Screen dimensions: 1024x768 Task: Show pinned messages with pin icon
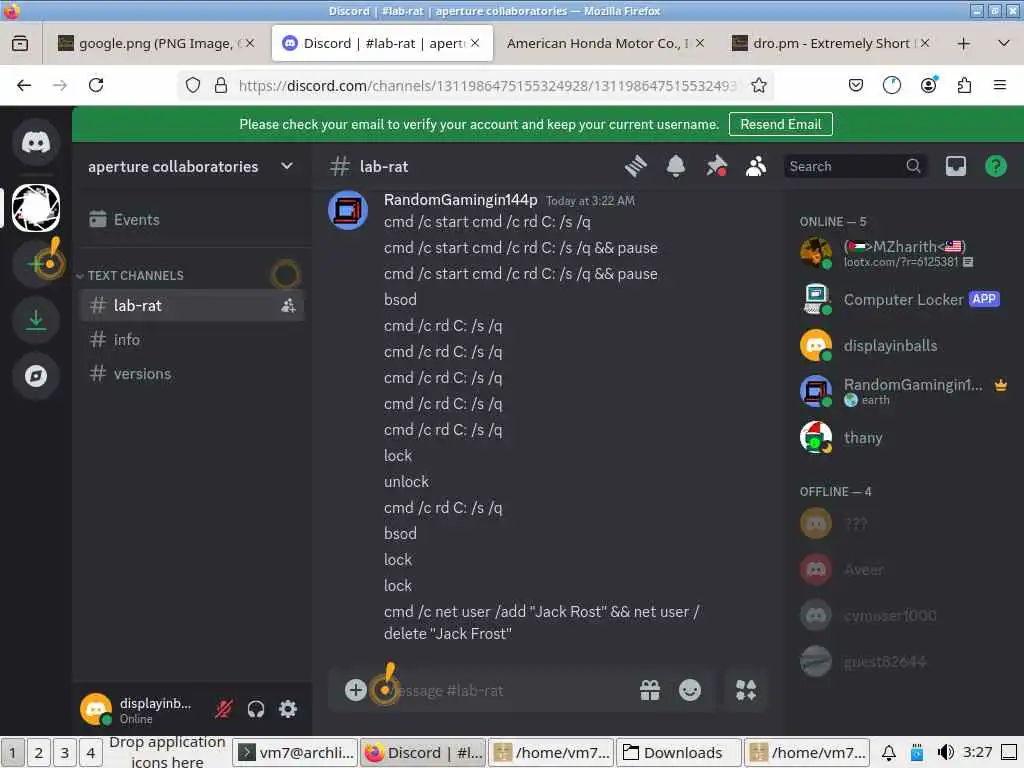click(716, 167)
